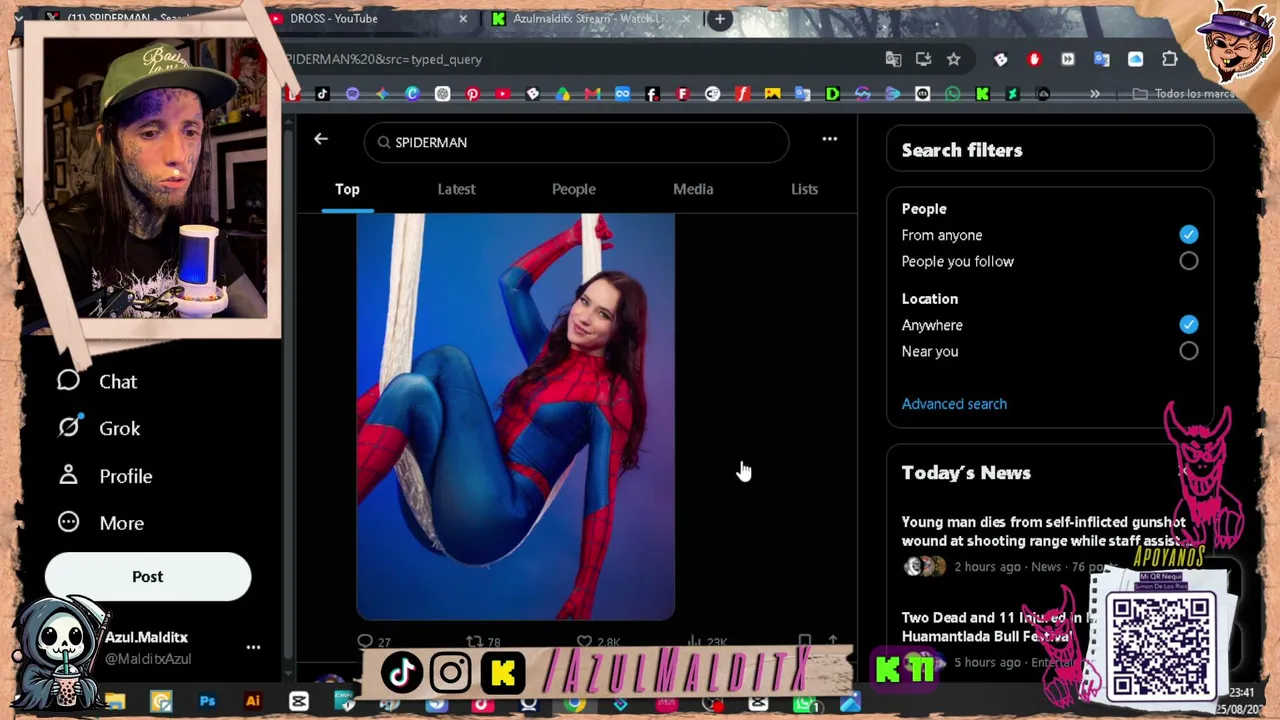
Task: Go back using the search page arrow
Action: pyautogui.click(x=321, y=139)
